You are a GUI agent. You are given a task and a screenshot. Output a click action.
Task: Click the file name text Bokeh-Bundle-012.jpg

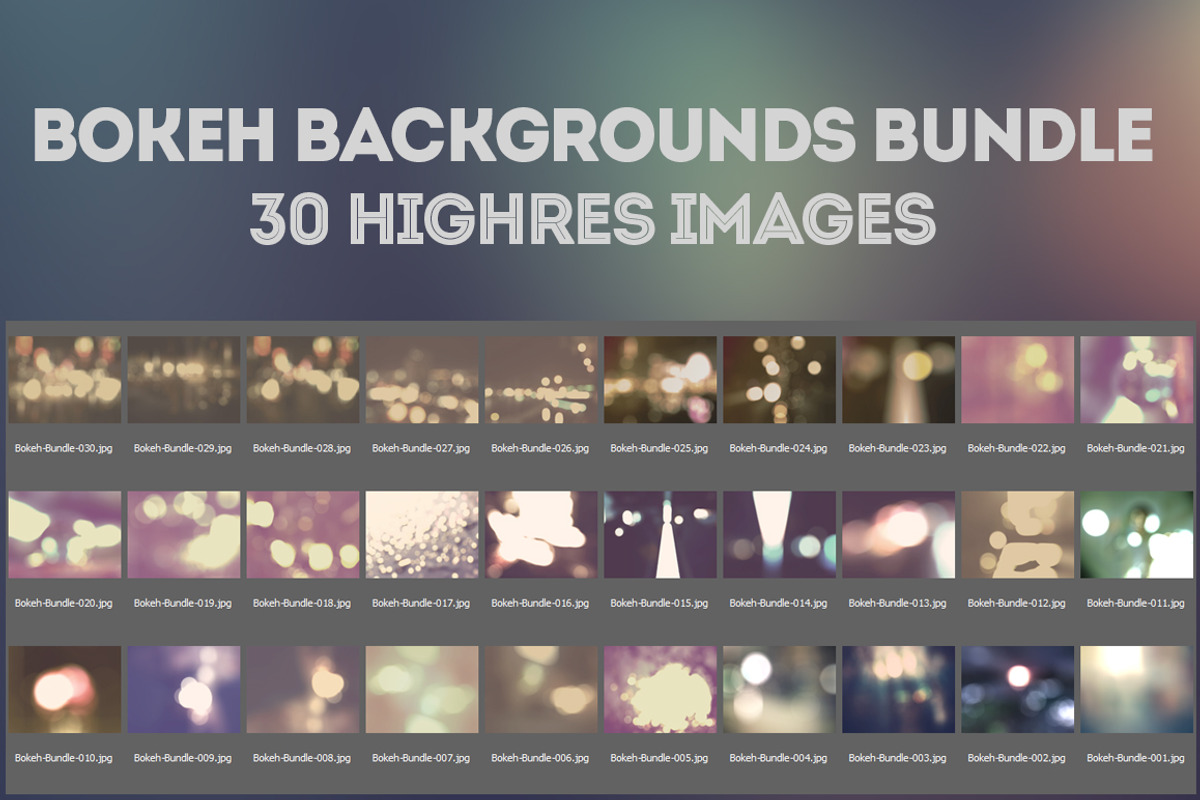click(x=1017, y=604)
